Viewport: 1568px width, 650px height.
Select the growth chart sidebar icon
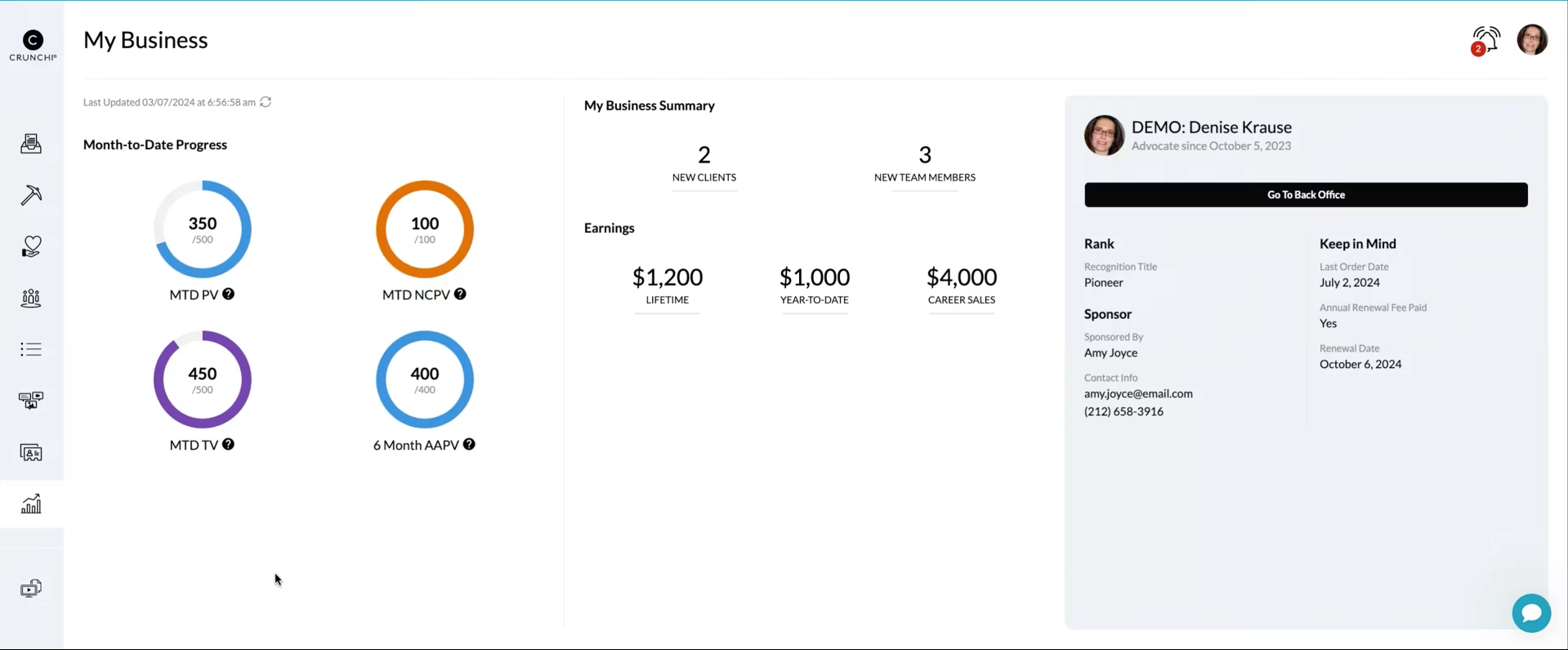pos(31,504)
